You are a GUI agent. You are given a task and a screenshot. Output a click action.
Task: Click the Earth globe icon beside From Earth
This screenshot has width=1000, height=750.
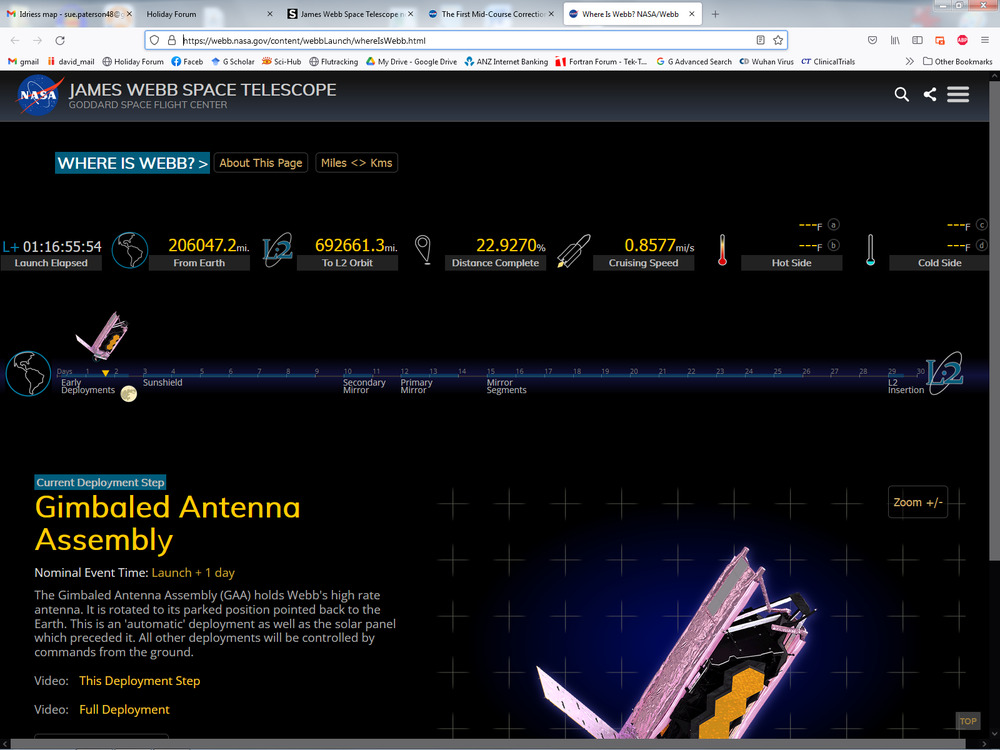pos(130,250)
